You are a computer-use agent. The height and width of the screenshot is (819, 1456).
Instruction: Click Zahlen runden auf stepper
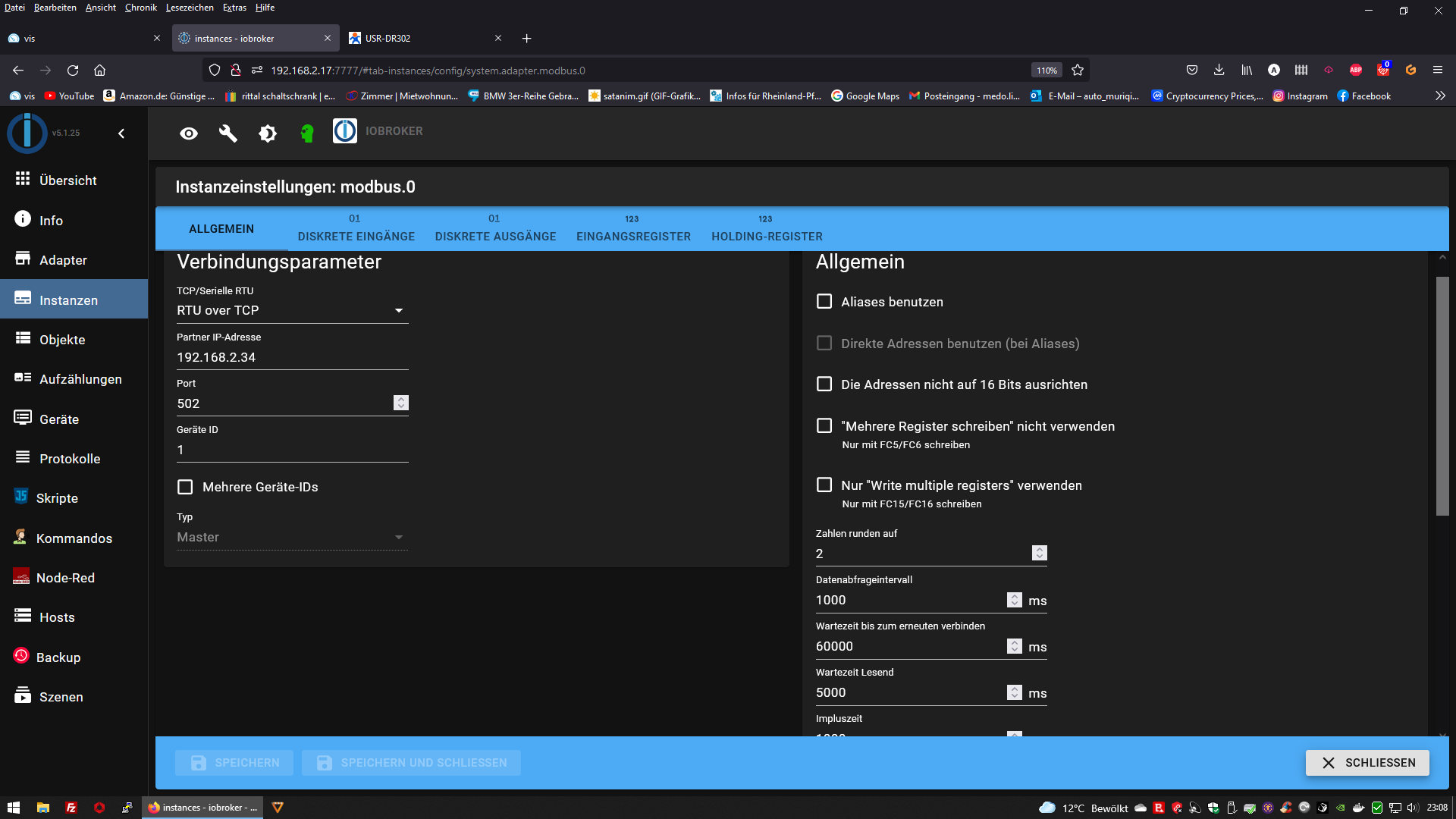tap(1040, 554)
